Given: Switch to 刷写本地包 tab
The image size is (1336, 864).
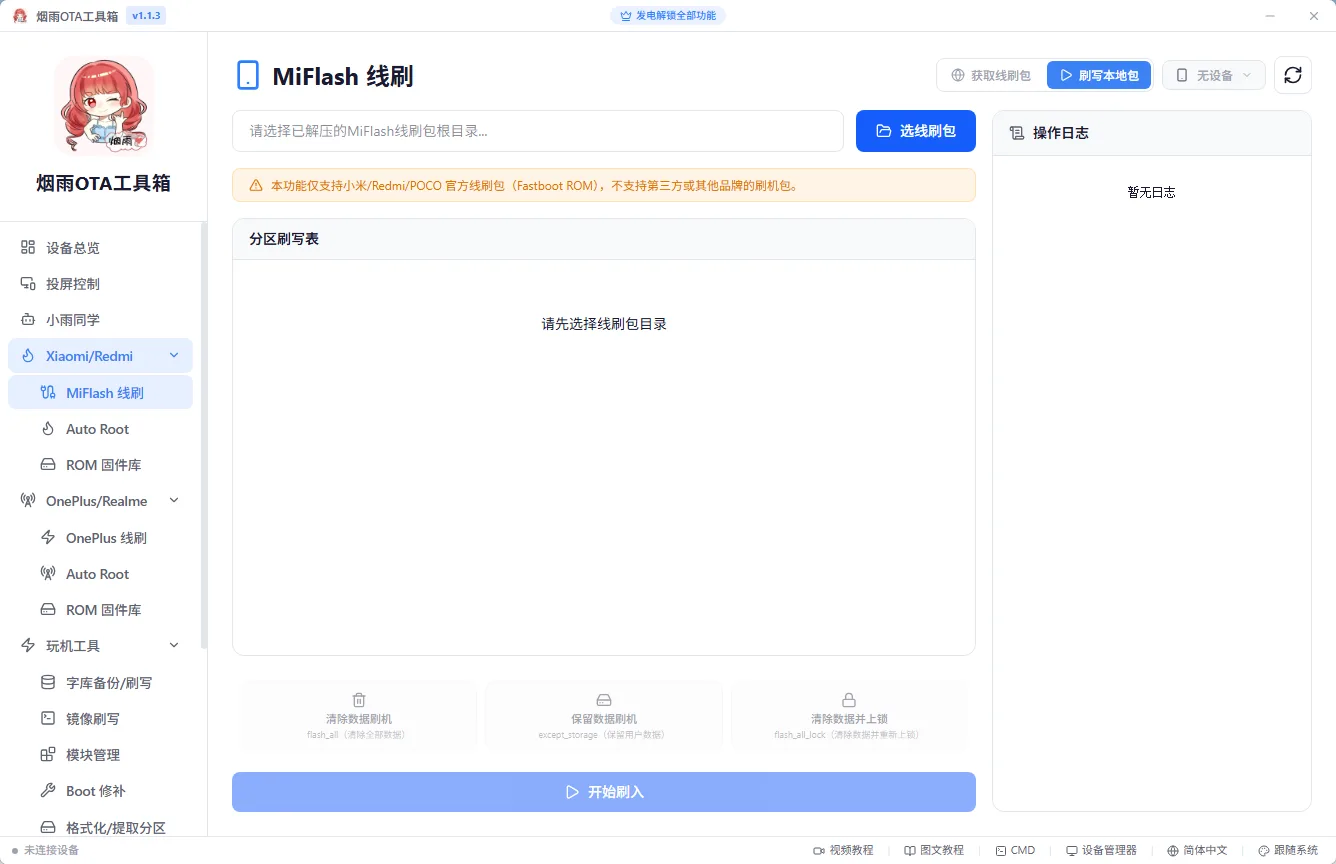Looking at the screenshot, I should click(x=1099, y=75).
